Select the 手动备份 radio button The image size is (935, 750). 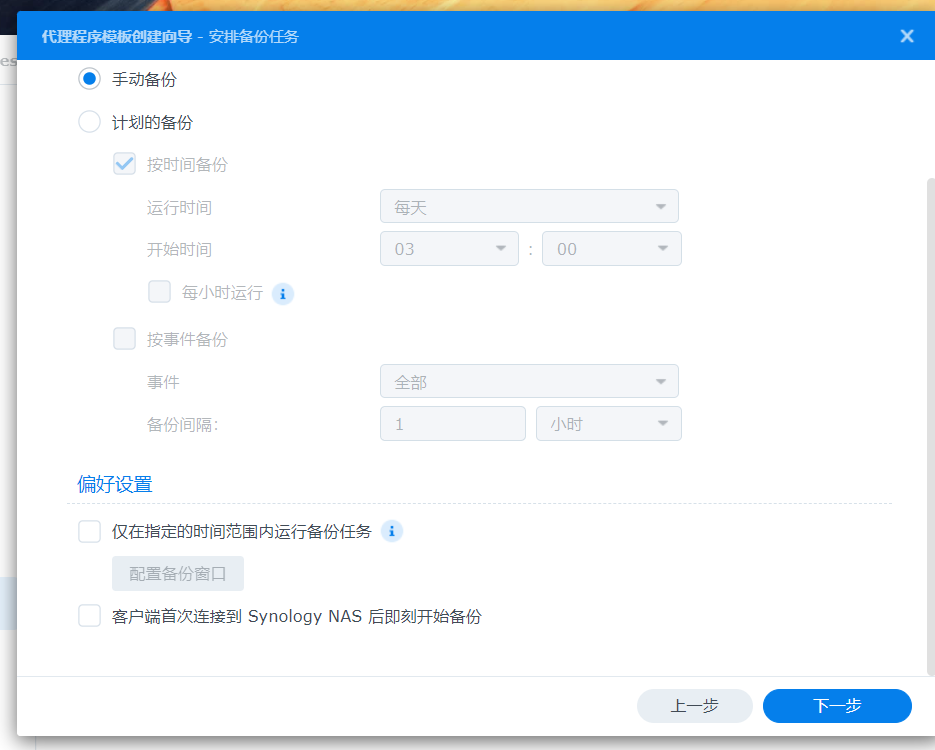coord(89,79)
